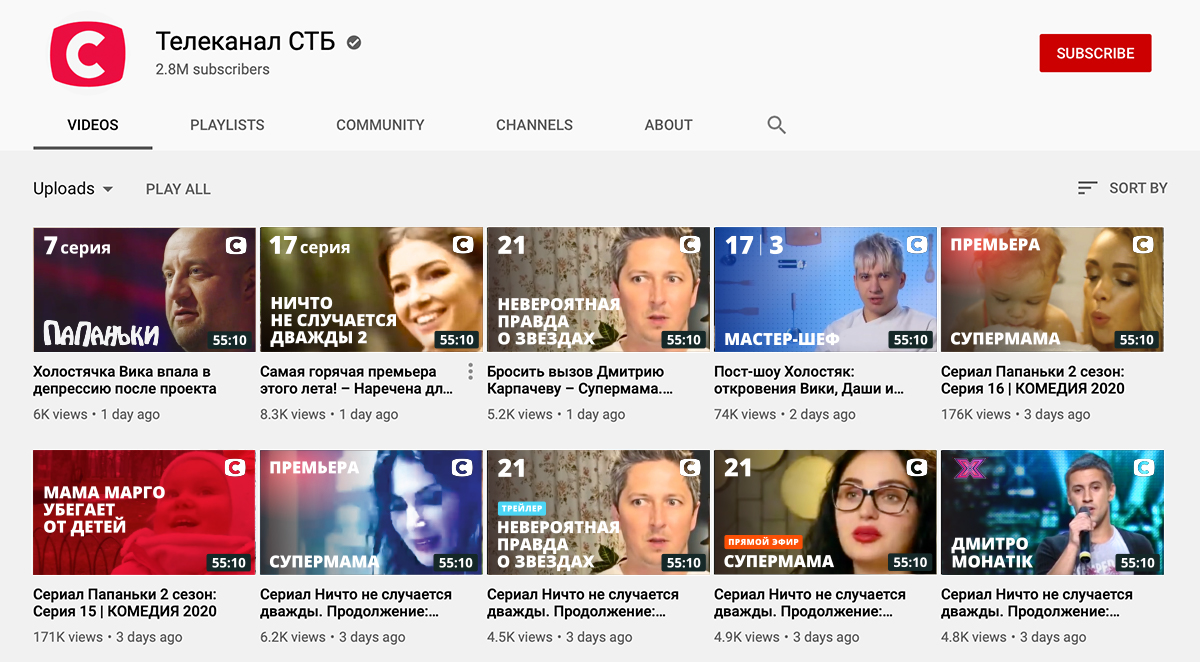
Task: Expand the Uploads dropdown
Action: pos(73,189)
